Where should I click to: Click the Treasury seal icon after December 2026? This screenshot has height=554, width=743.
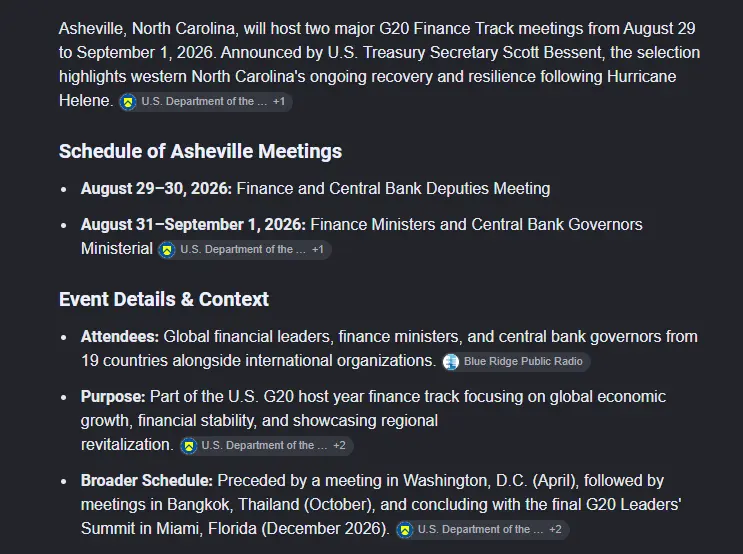pos(405,530)
